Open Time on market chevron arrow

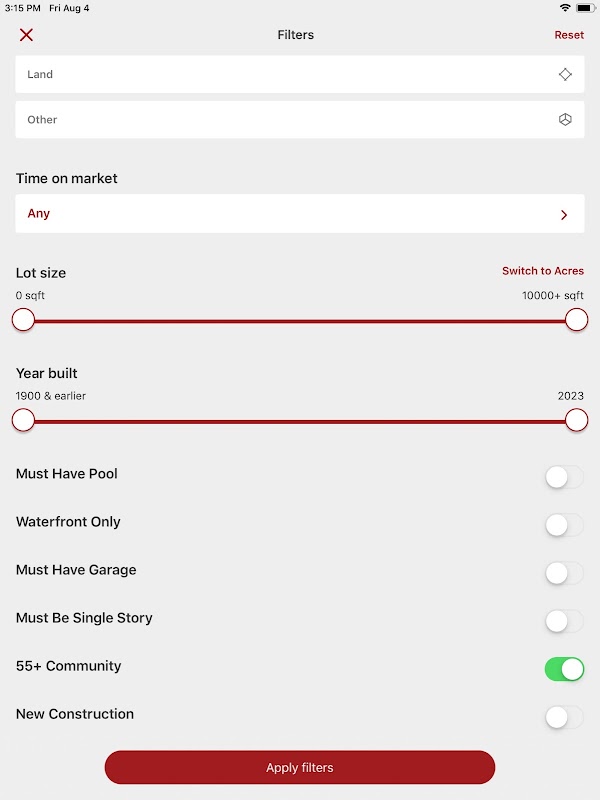click(564, 215)
